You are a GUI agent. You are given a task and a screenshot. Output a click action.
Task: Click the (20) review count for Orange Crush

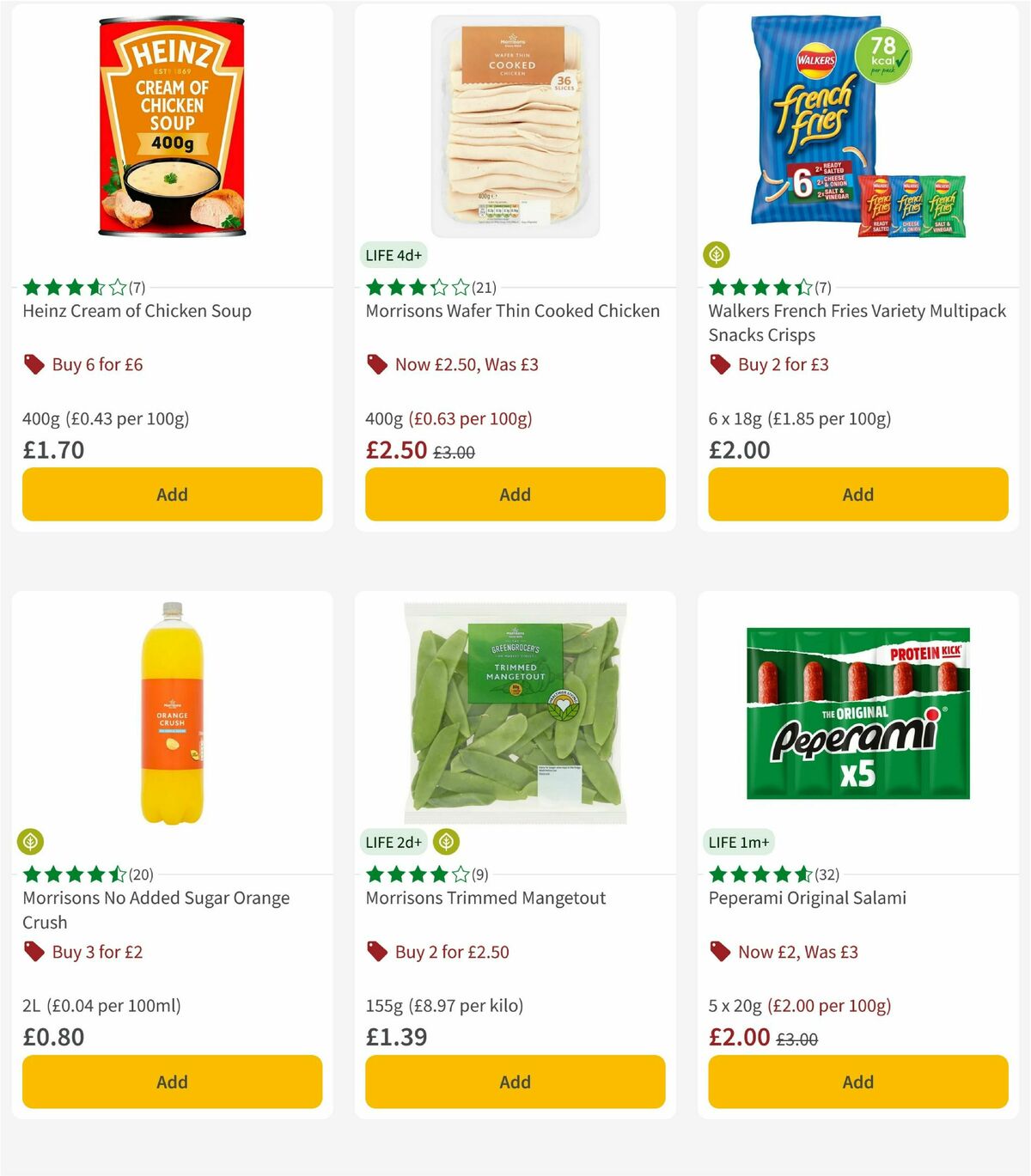click(142, 874)
